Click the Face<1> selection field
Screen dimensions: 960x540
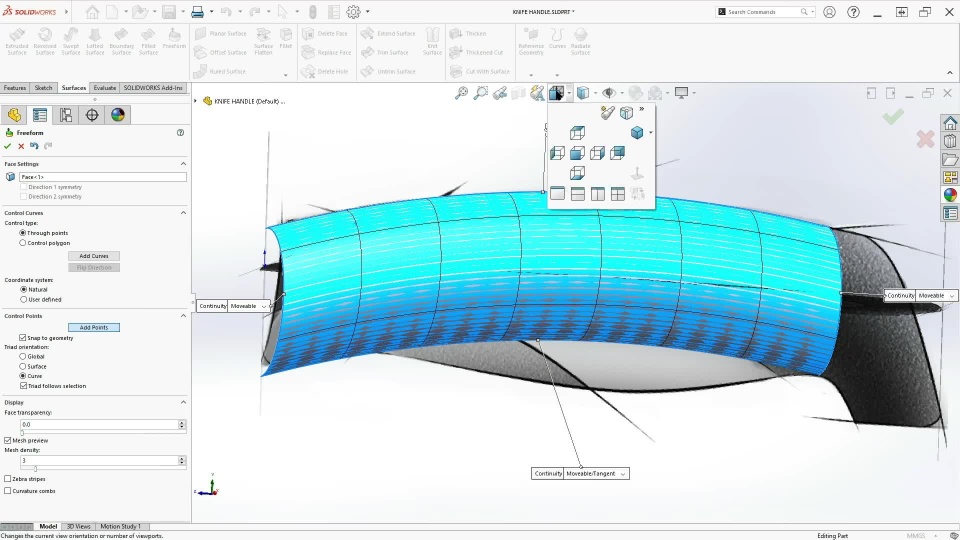point(103,177)
